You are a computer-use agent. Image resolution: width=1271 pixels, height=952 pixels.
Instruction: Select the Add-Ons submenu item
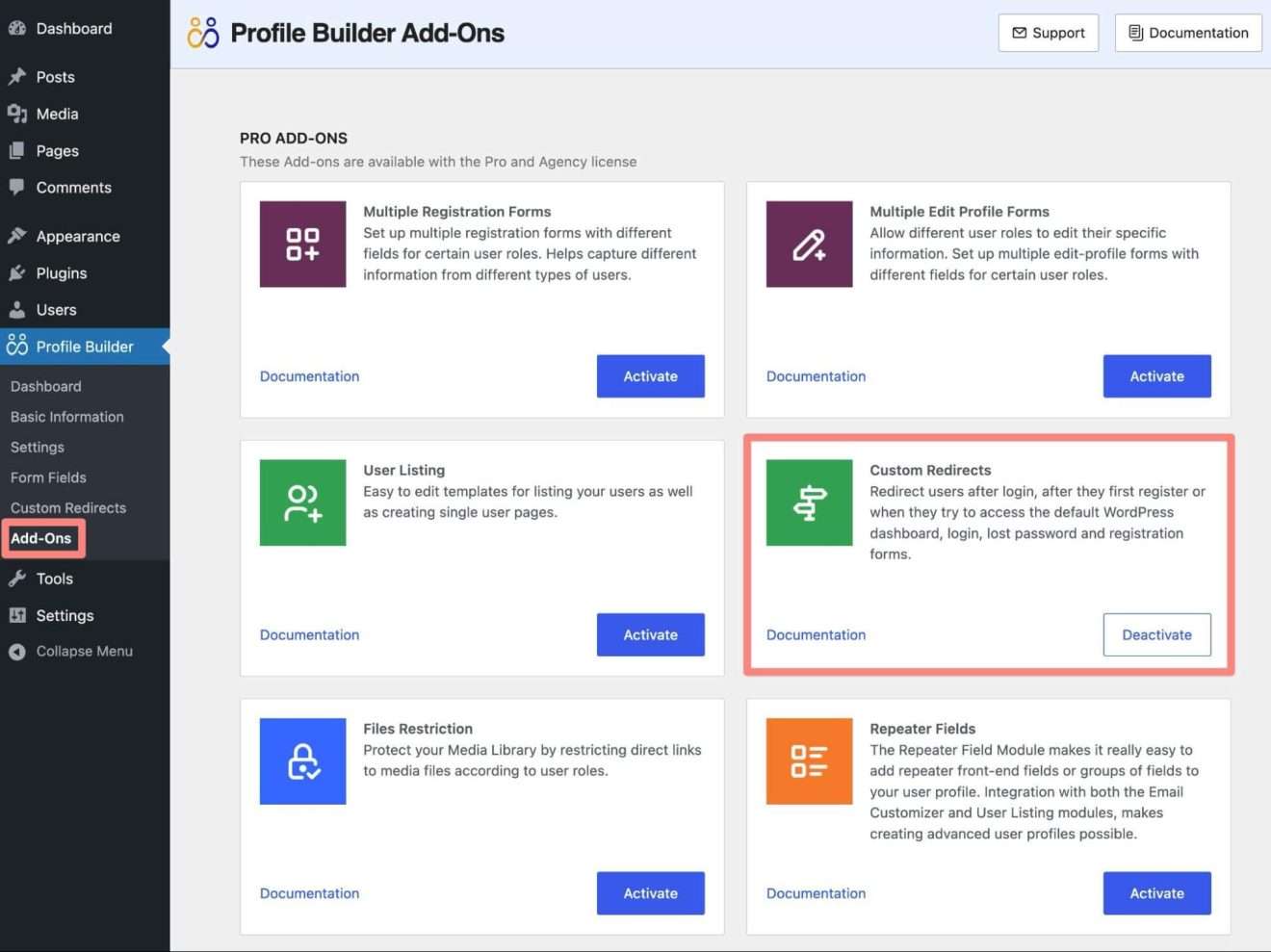(x=41, y=538)
